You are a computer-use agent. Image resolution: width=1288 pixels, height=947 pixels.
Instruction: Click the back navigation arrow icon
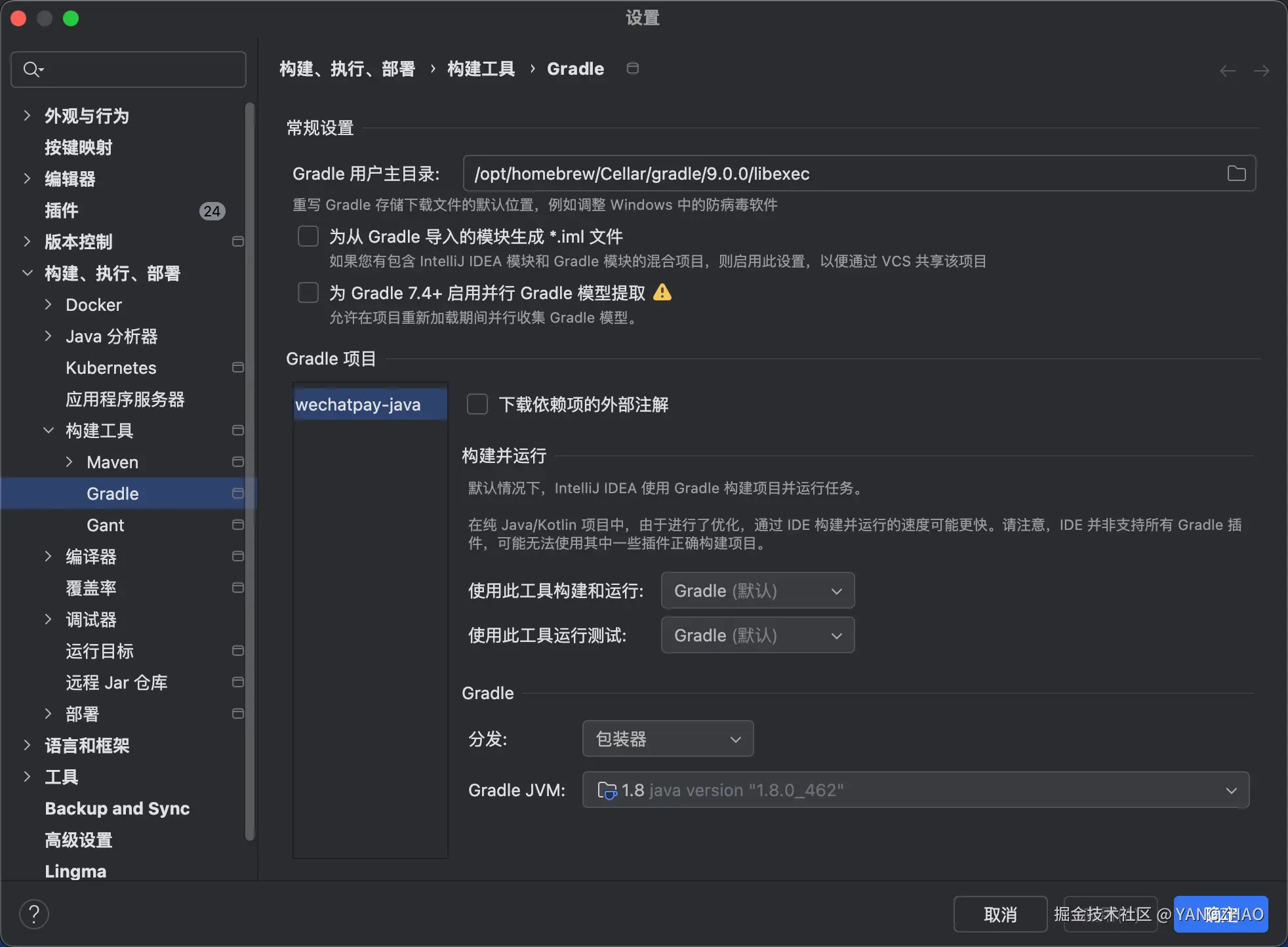click(x=1227, y=70)
